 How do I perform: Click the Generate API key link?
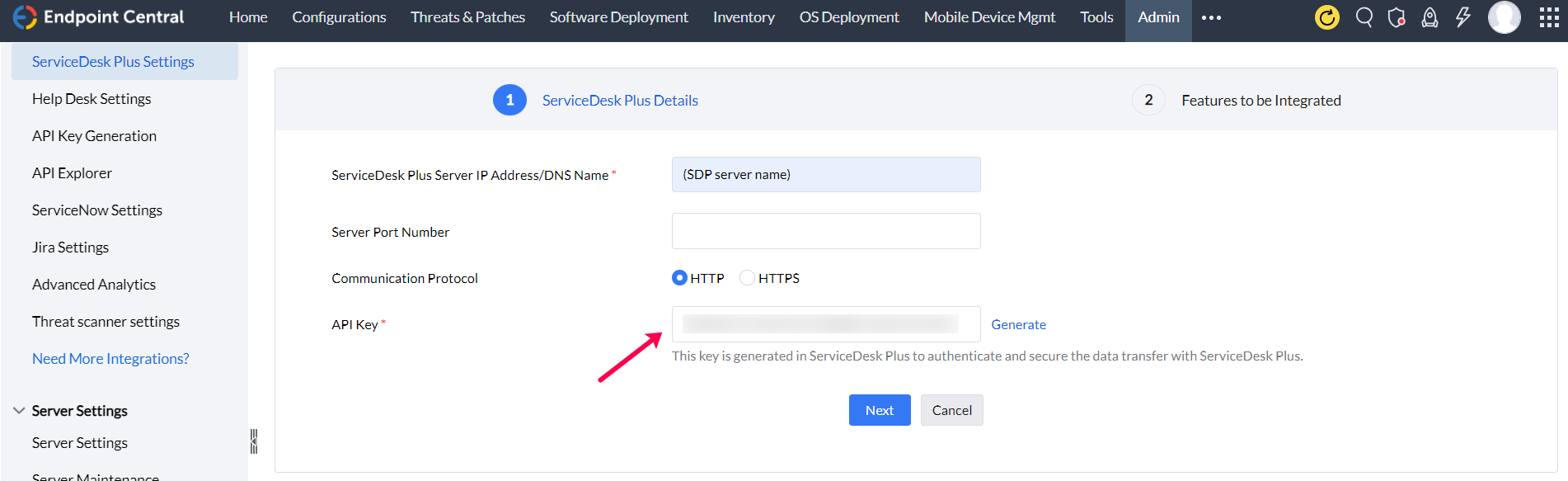tap(1018, 324)
